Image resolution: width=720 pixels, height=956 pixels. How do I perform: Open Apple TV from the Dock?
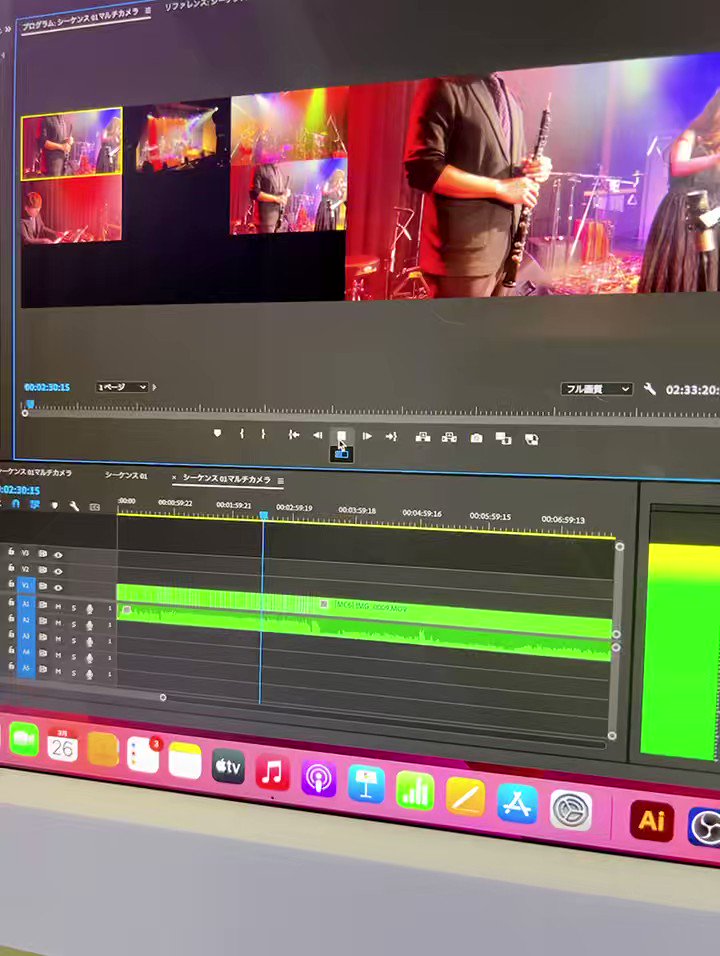click(228, 766)
